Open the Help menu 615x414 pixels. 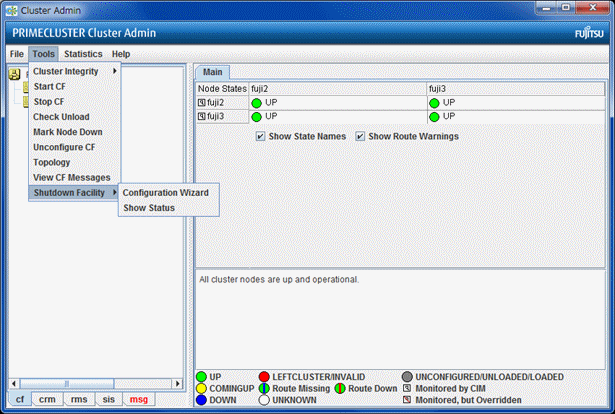tap(121, 54)
